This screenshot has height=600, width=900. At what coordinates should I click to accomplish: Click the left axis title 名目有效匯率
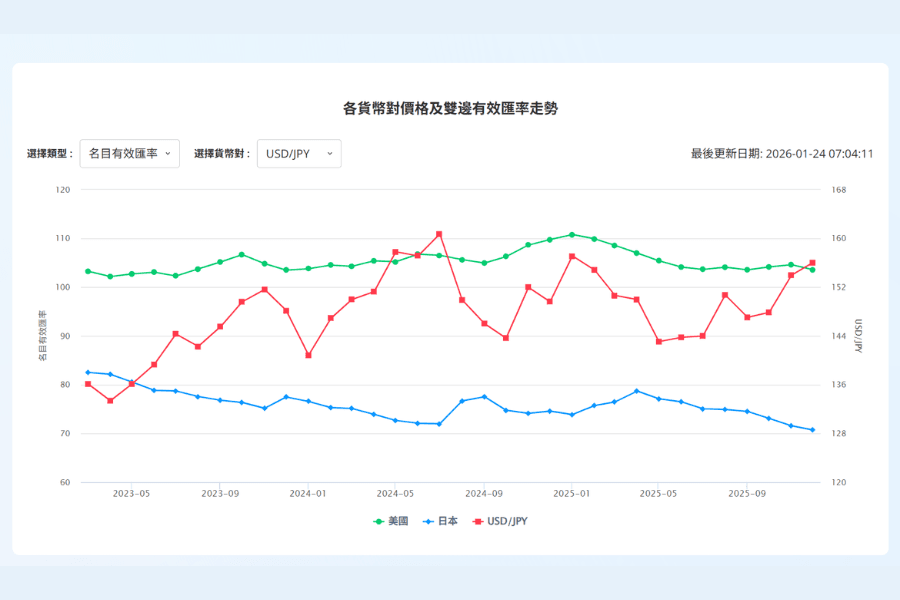[x=42, y=335]
